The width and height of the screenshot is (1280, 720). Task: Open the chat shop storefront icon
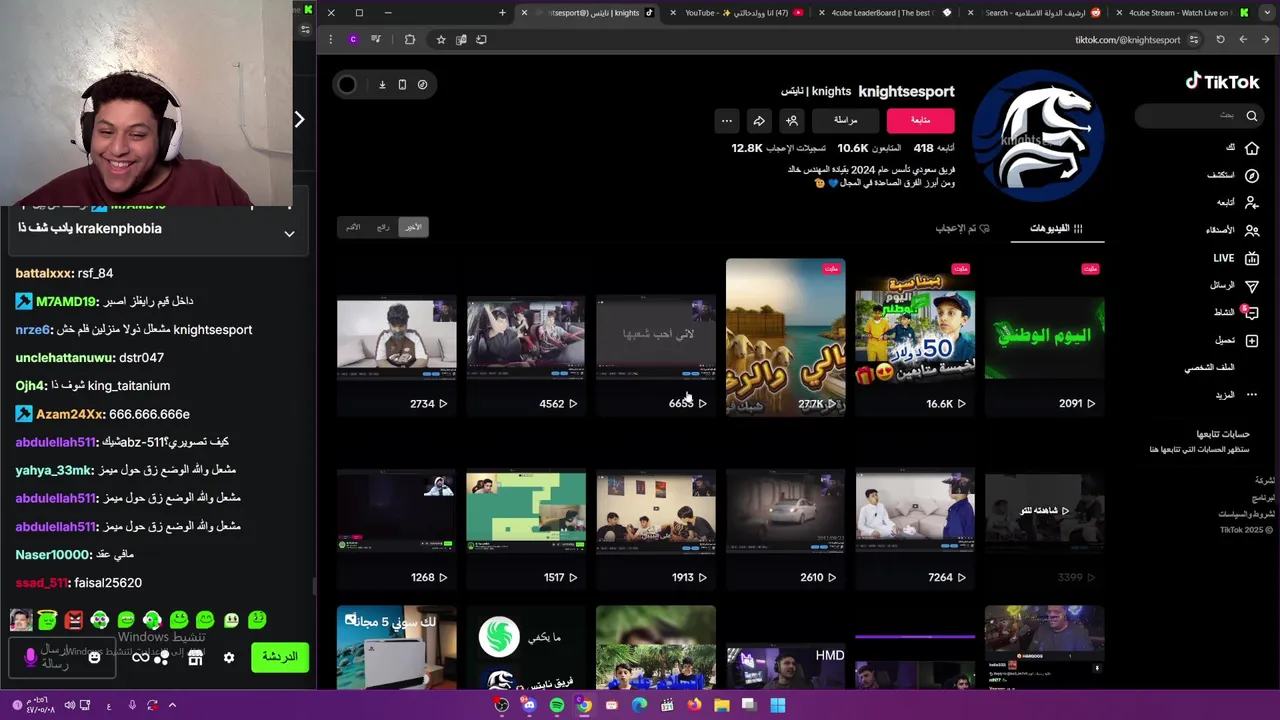tap(195, 657)
